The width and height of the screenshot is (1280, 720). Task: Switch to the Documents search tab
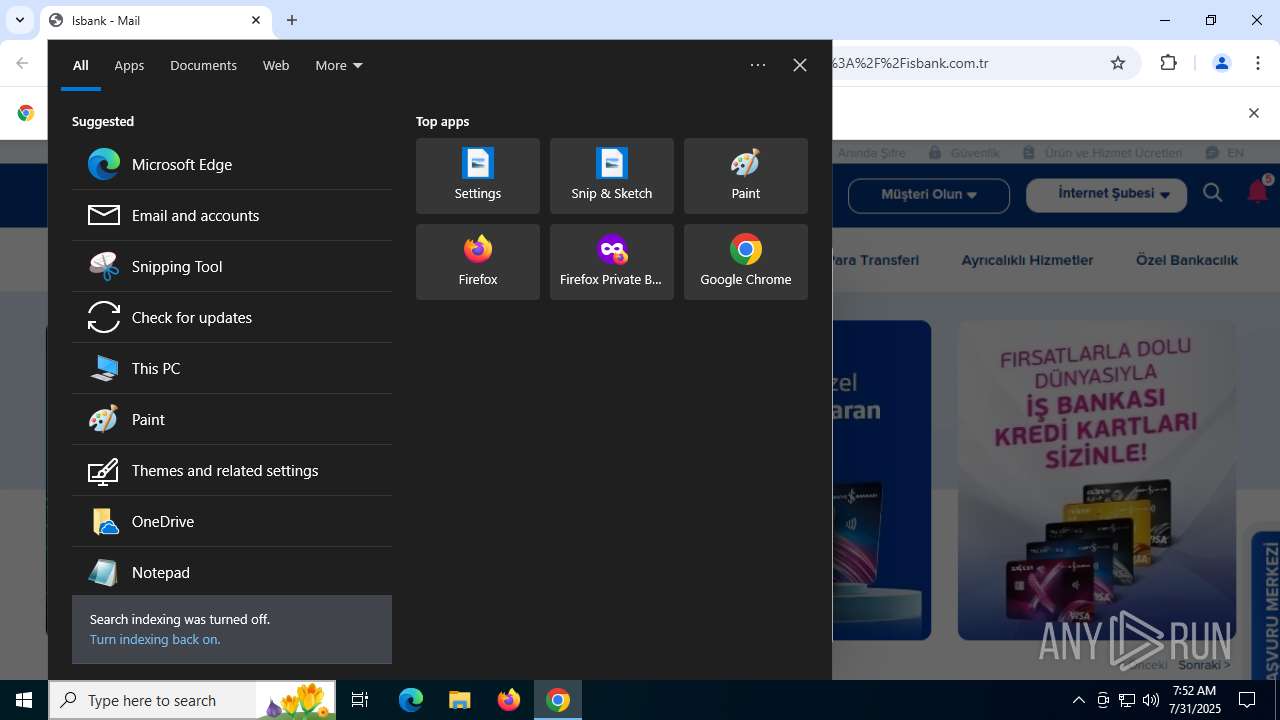pos(203,65)
